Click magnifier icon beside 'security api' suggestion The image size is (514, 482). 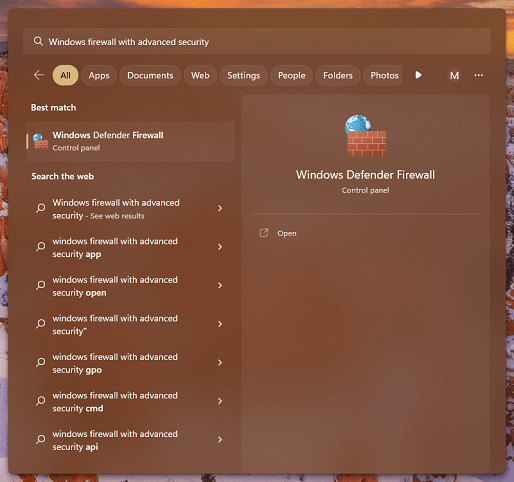click(x=41, y=440)
